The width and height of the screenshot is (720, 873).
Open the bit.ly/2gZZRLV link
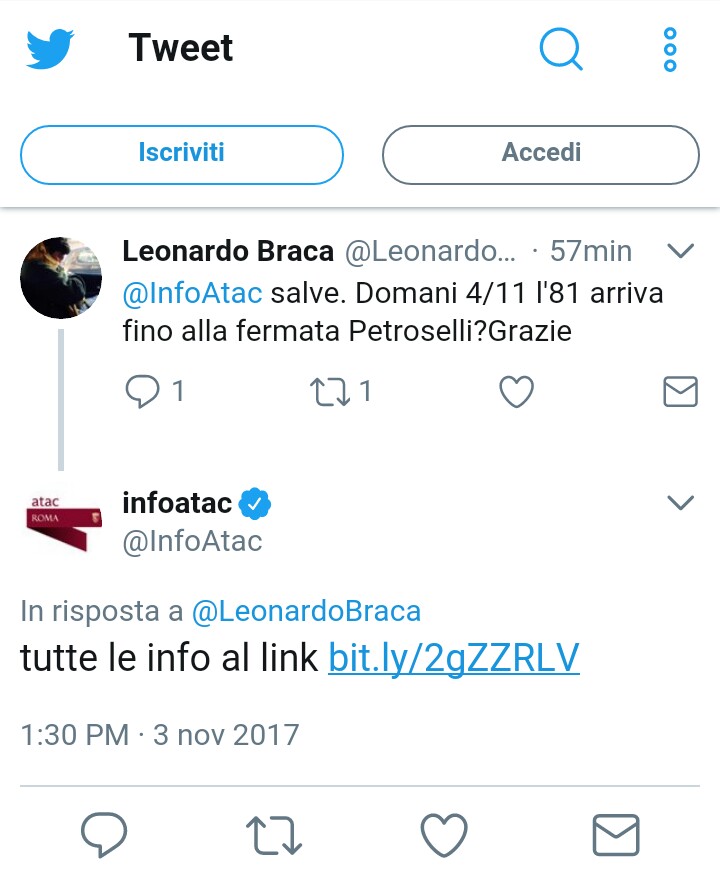[454, 659]
